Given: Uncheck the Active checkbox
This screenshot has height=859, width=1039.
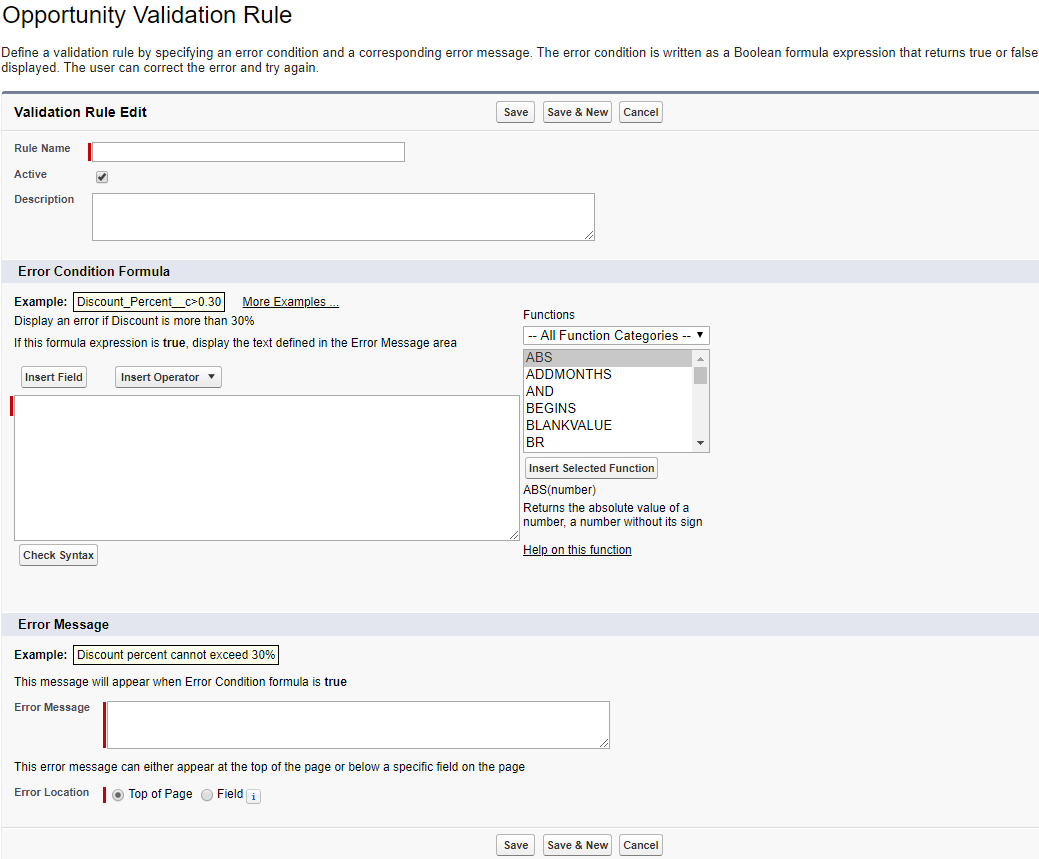Looking at the screenshot, I should click(101, 176).
